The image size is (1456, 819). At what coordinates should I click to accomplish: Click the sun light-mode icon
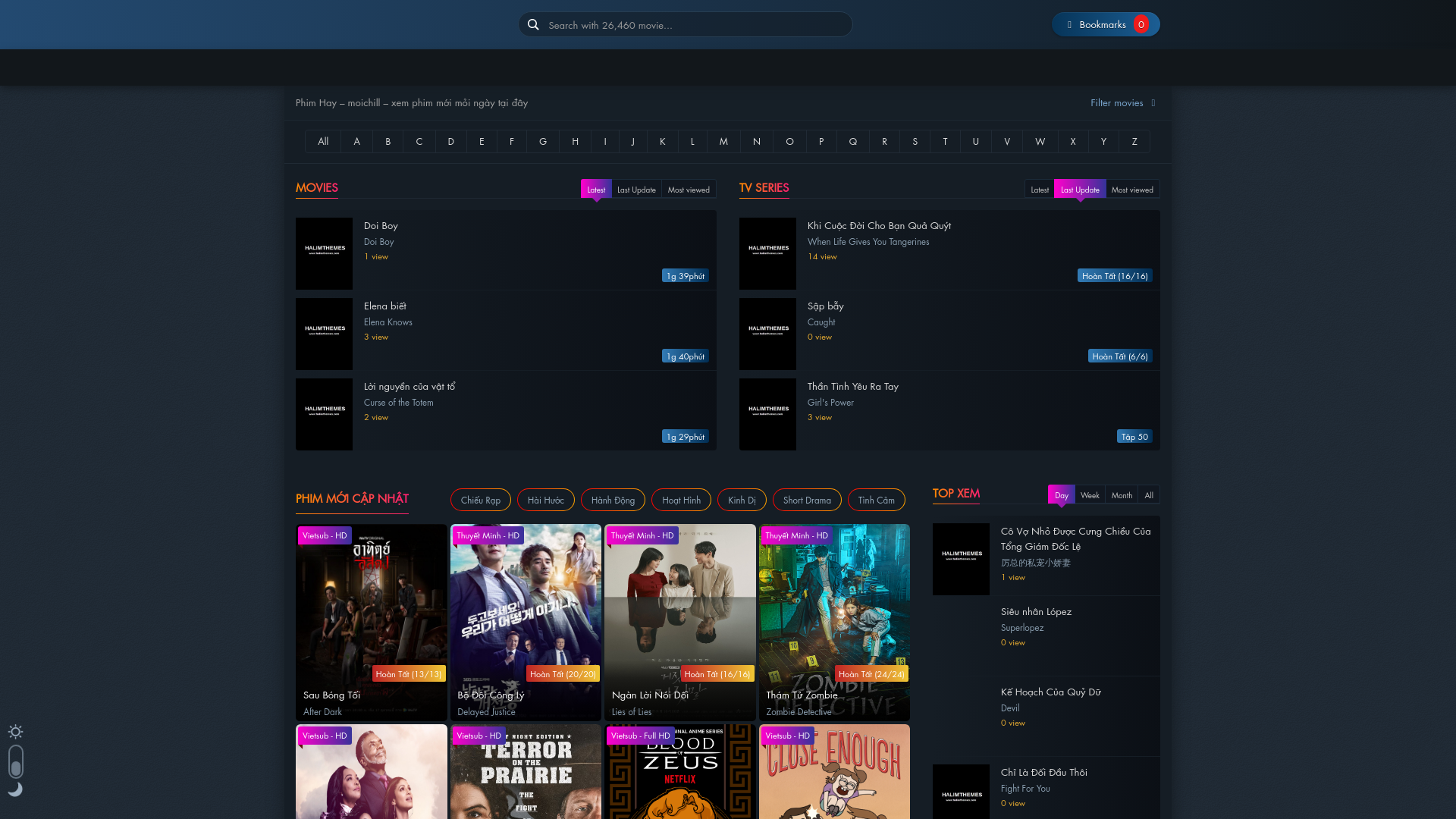coord(15,732)
